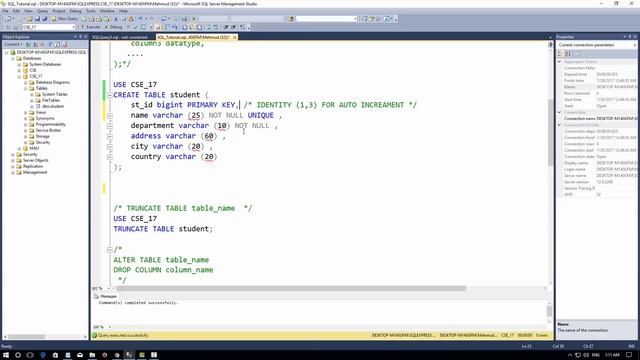Click the Debug button in toolbar
The width and height of the screenshot is (640, 360).
click(x=113, y=27)
